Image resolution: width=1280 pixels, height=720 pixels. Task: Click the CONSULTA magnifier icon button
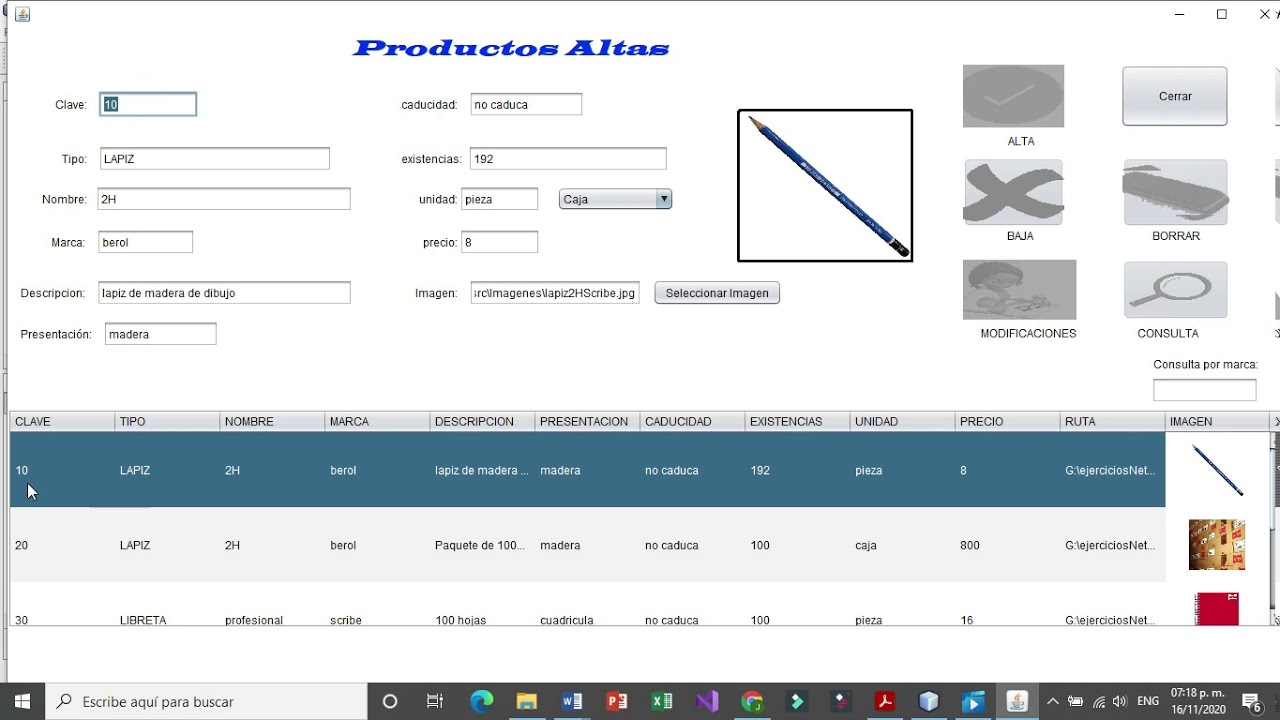point(1175,290)
